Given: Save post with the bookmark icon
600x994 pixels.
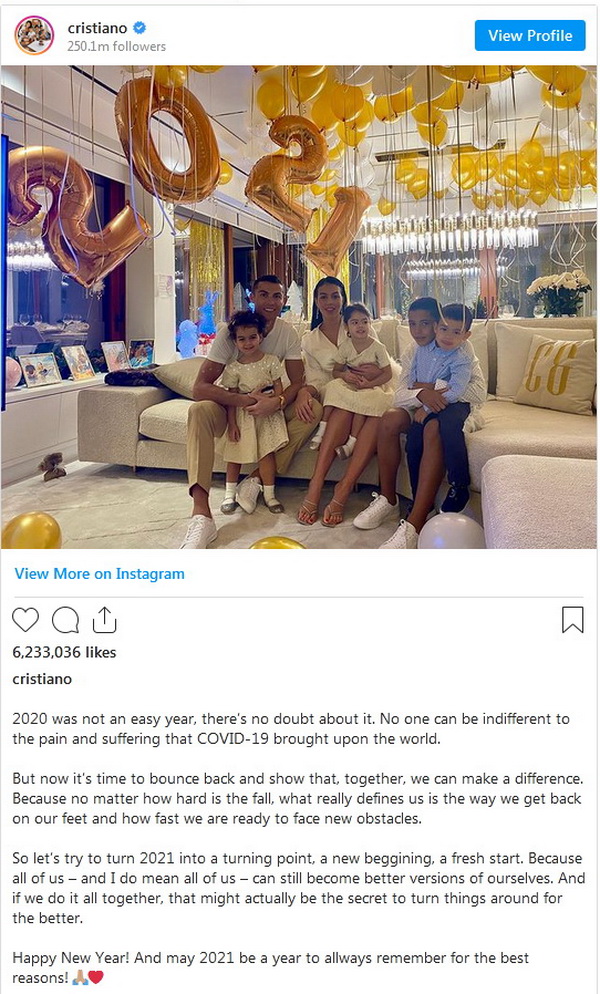Looking at the screenshot, I should tap(573, 620).
